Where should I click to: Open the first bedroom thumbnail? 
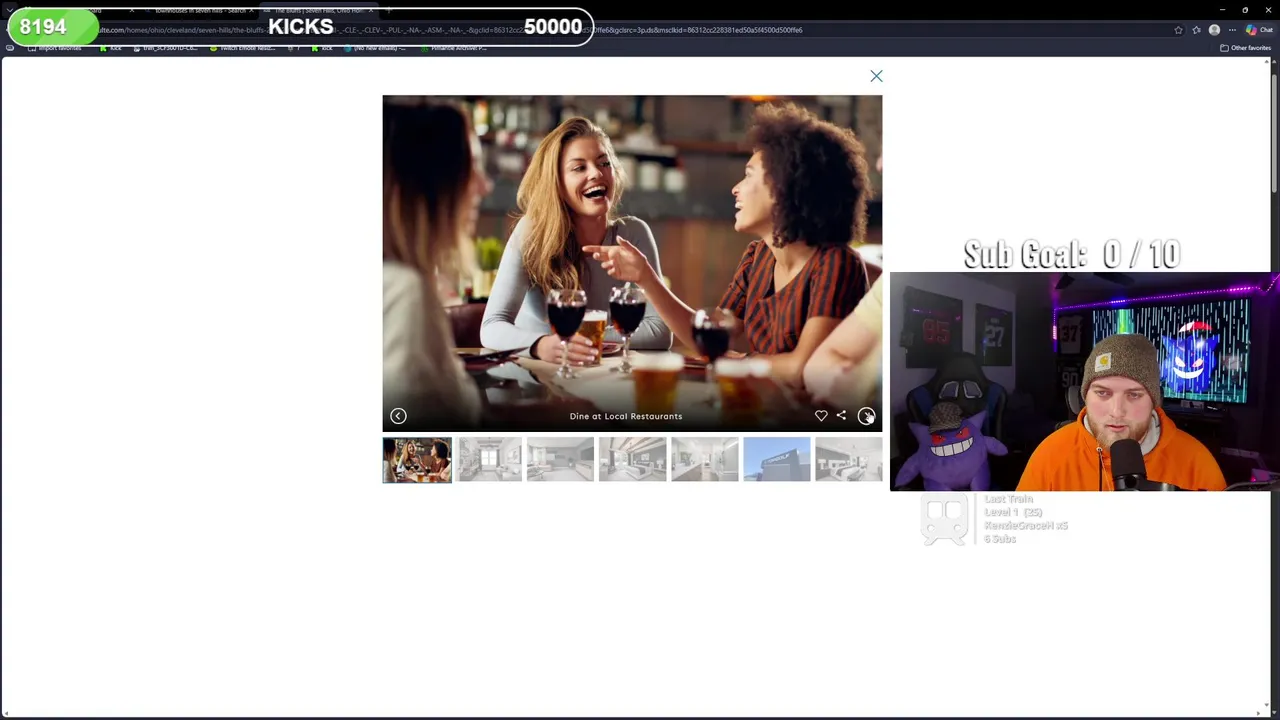(x=632, y=460)
